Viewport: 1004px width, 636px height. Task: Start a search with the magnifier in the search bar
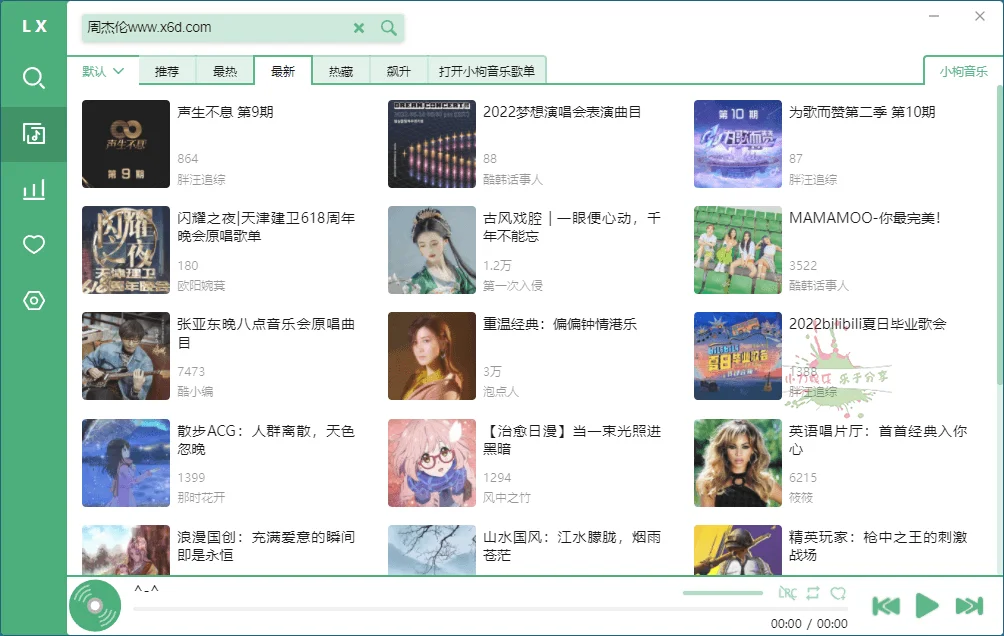pyautogui.click(x=388, y=29)
